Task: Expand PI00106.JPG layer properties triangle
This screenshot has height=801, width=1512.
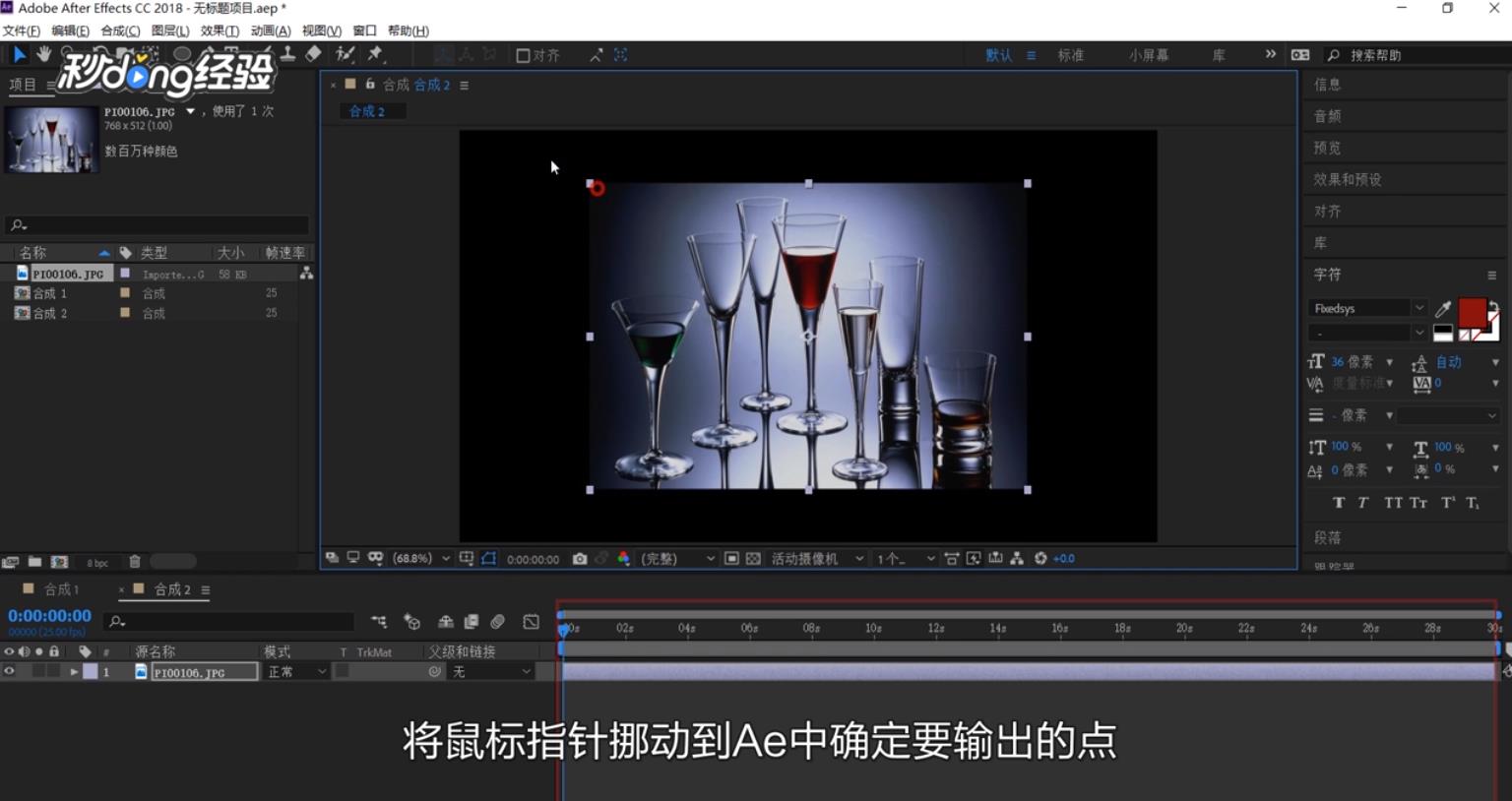Action: click(x=74, y=672)
